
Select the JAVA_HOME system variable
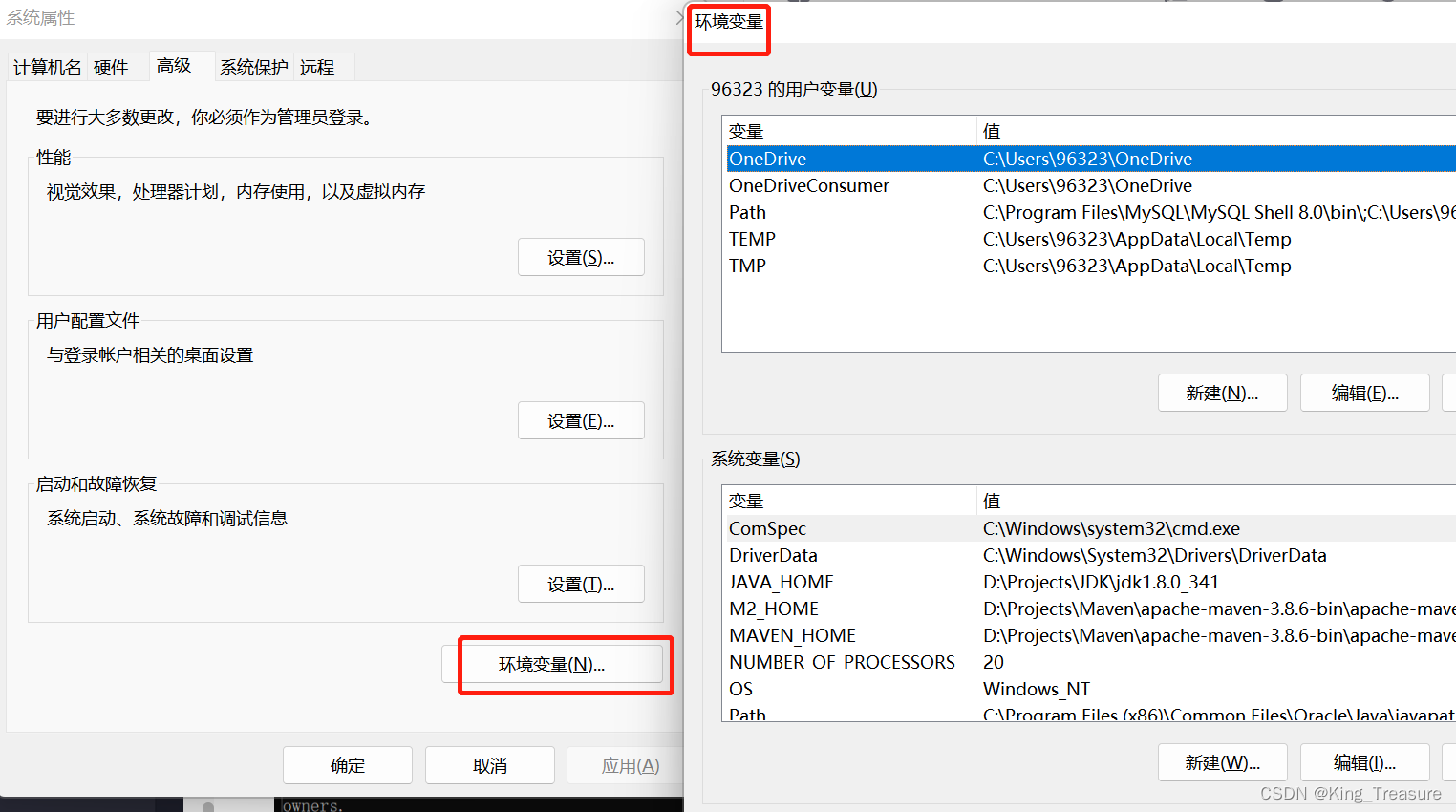[x=1090, y=582]
